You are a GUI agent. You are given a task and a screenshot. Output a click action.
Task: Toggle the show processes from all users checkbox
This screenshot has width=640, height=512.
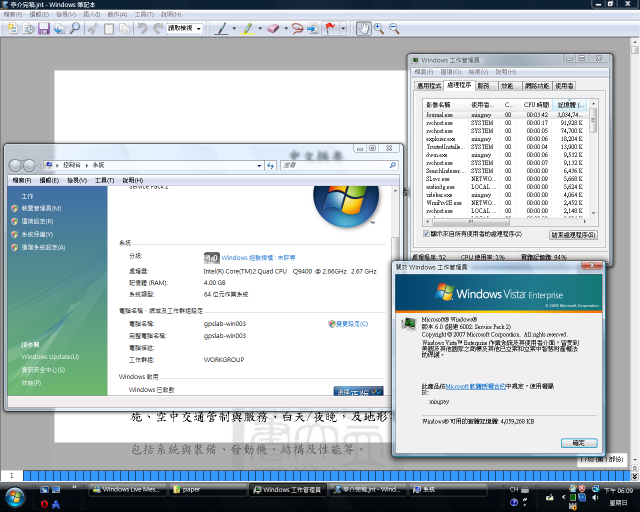(426, 234)
